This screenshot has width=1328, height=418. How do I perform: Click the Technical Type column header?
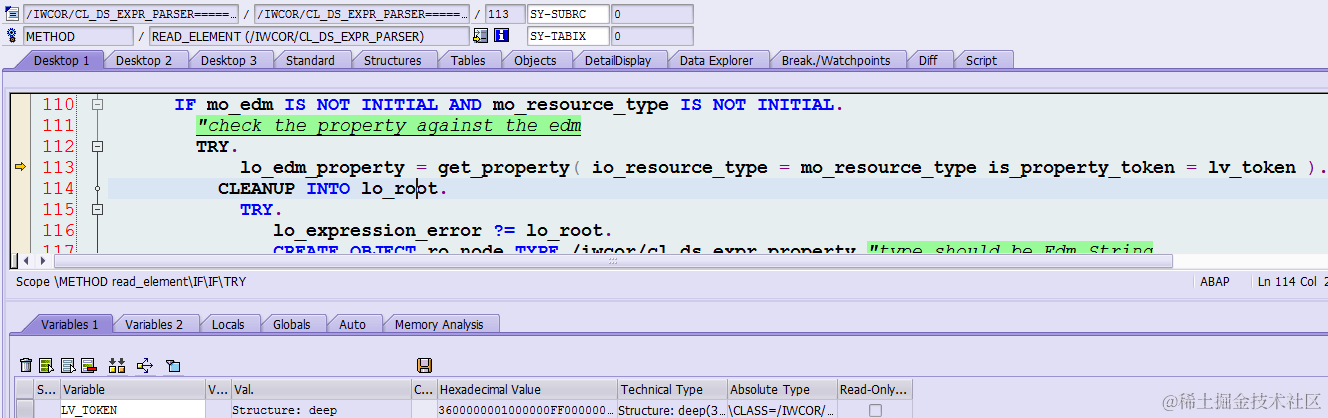pyautogui.click(x=672, y=390)
